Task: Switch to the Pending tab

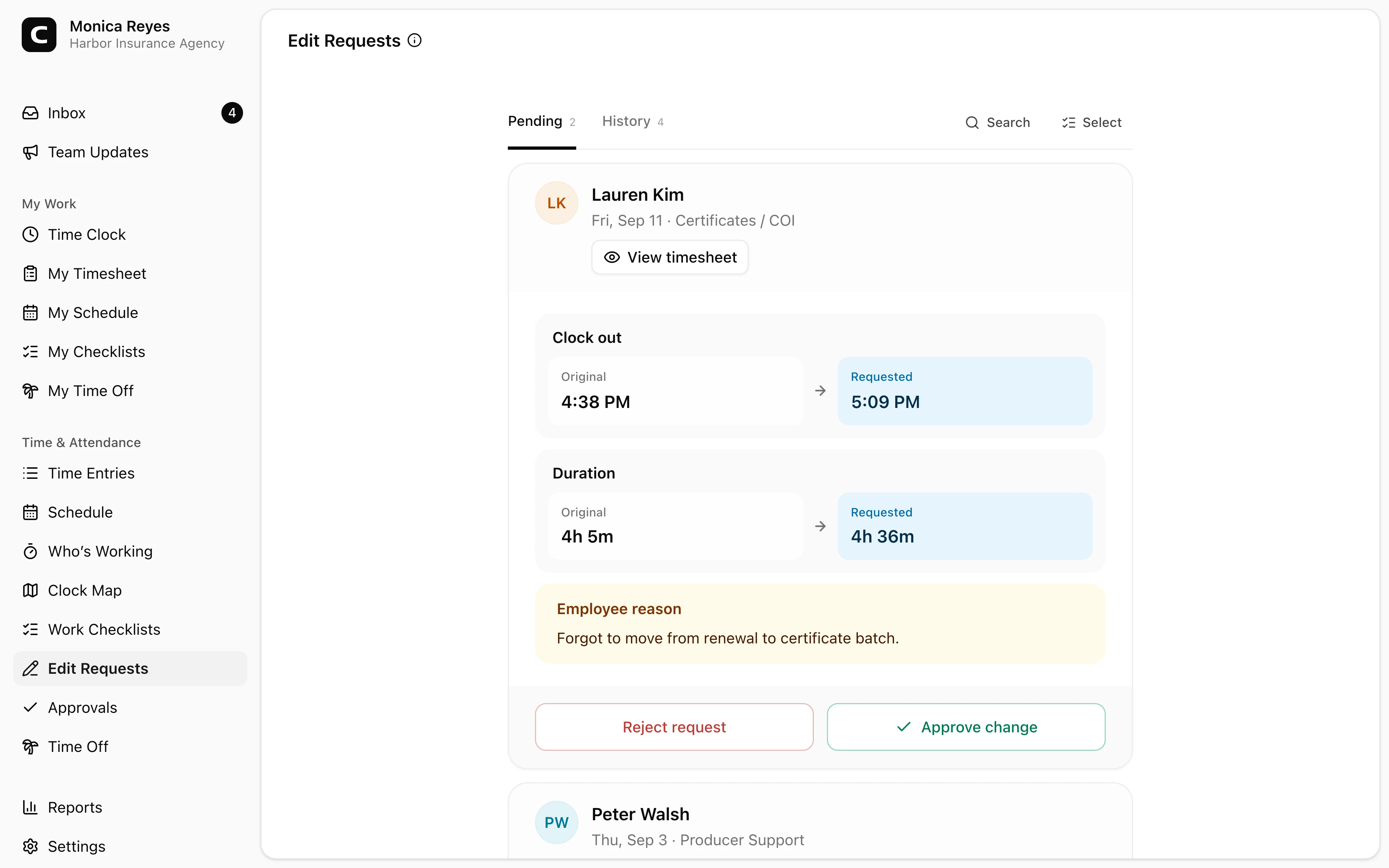Action: tap(541, 122)
